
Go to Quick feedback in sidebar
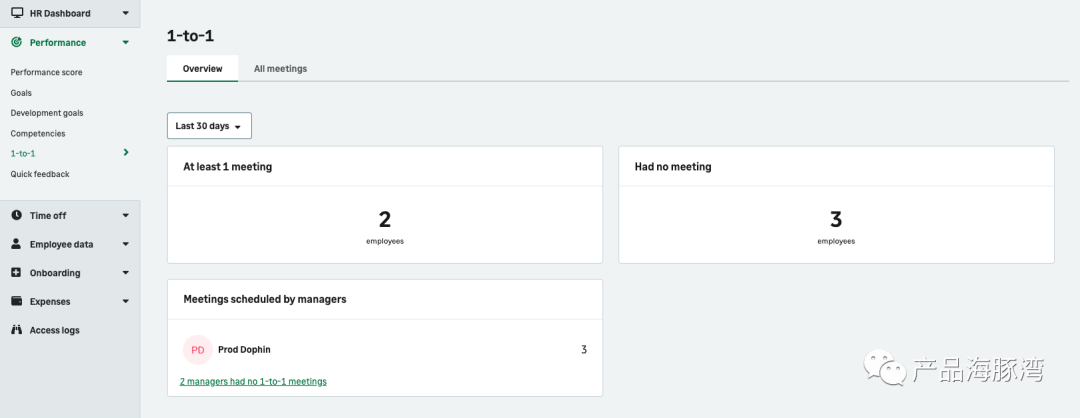pyautogui.click(x=40, y=174)
